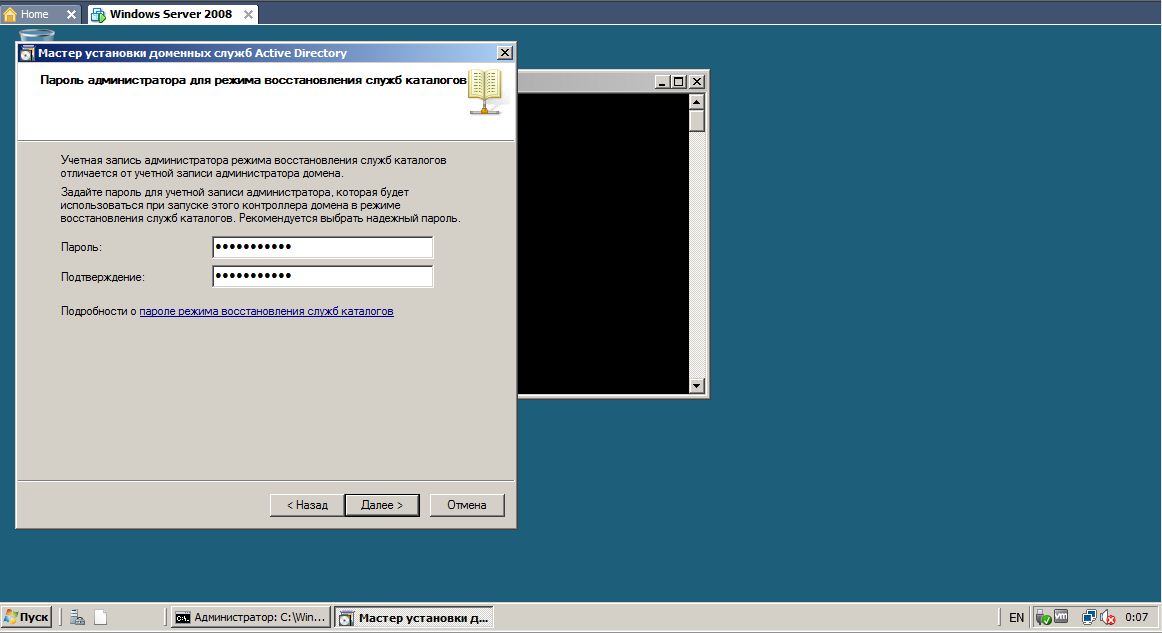Proceed with the Далее > button
Screen dimensions: 1162x633
[x=382, y=505]
